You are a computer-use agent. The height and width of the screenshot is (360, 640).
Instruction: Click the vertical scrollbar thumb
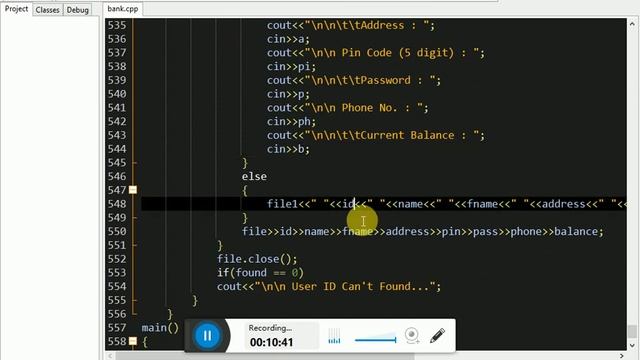pos(632,331)
